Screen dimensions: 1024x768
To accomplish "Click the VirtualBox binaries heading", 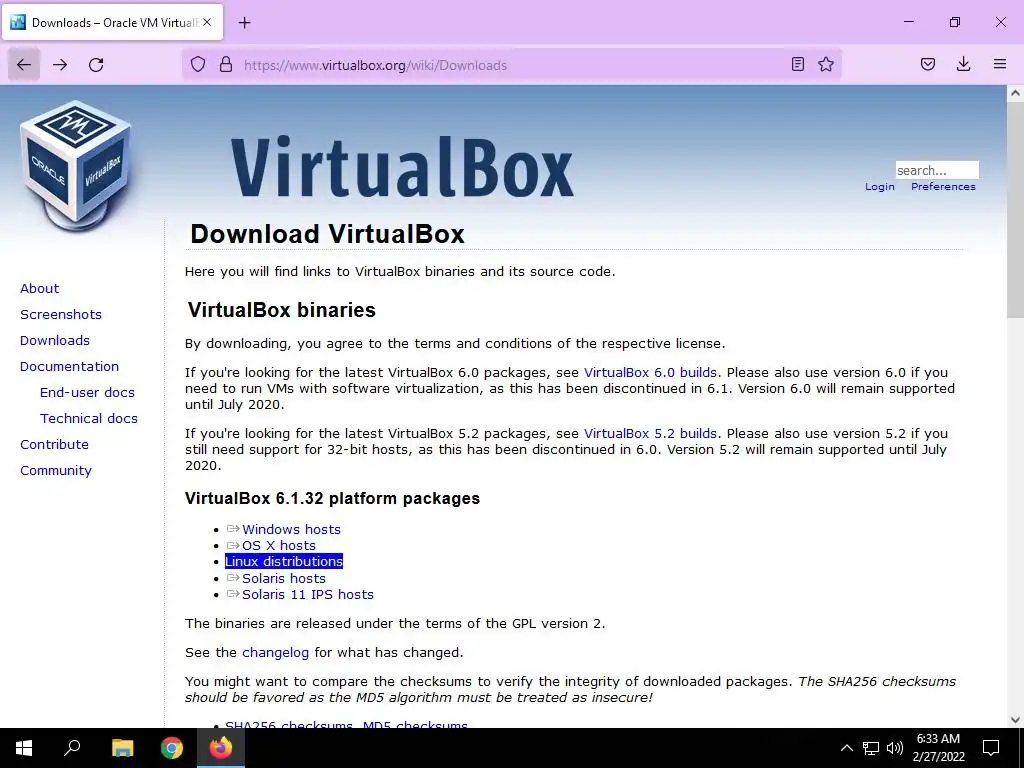I will pyautogui.click(x=281, y=310).
